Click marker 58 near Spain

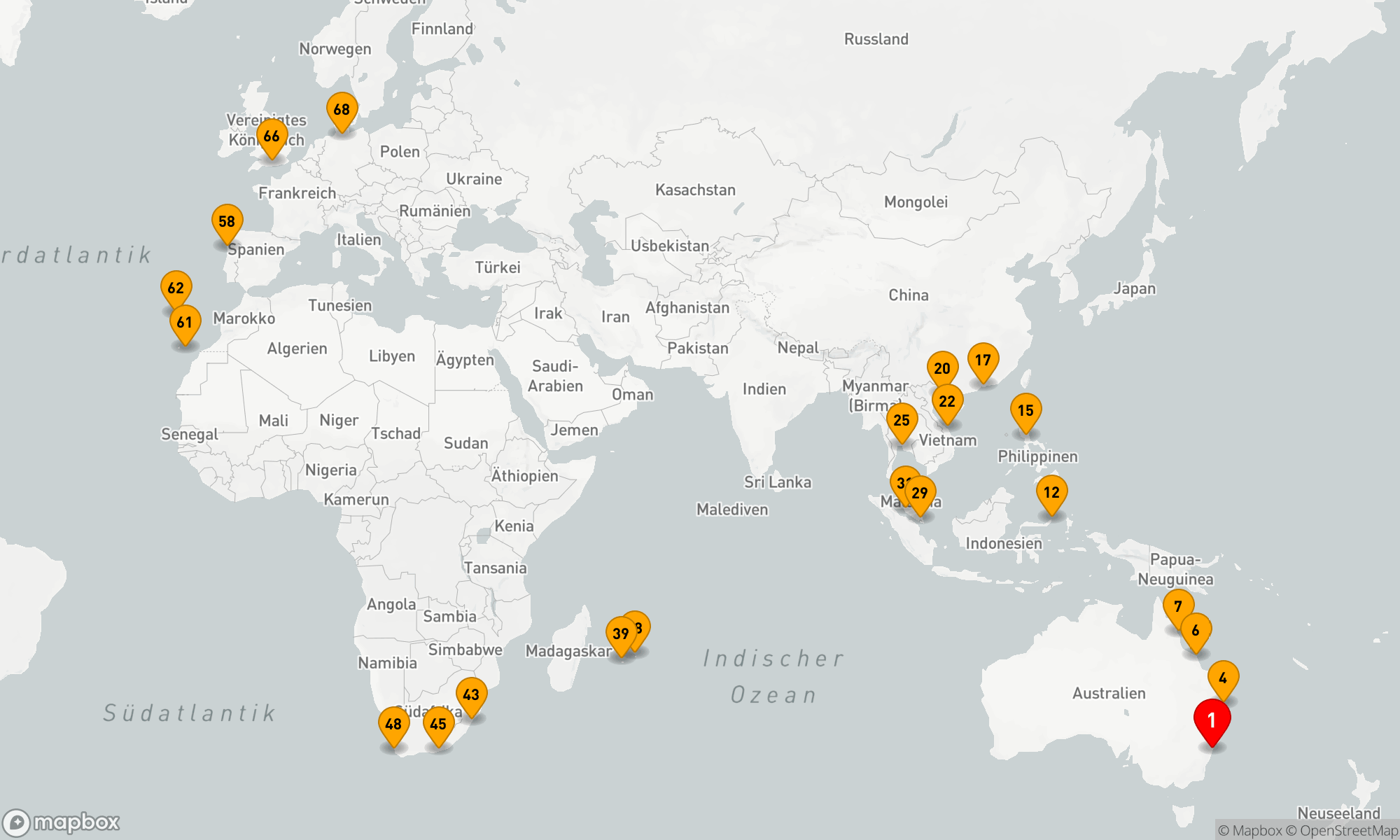(x=227, y=222)
